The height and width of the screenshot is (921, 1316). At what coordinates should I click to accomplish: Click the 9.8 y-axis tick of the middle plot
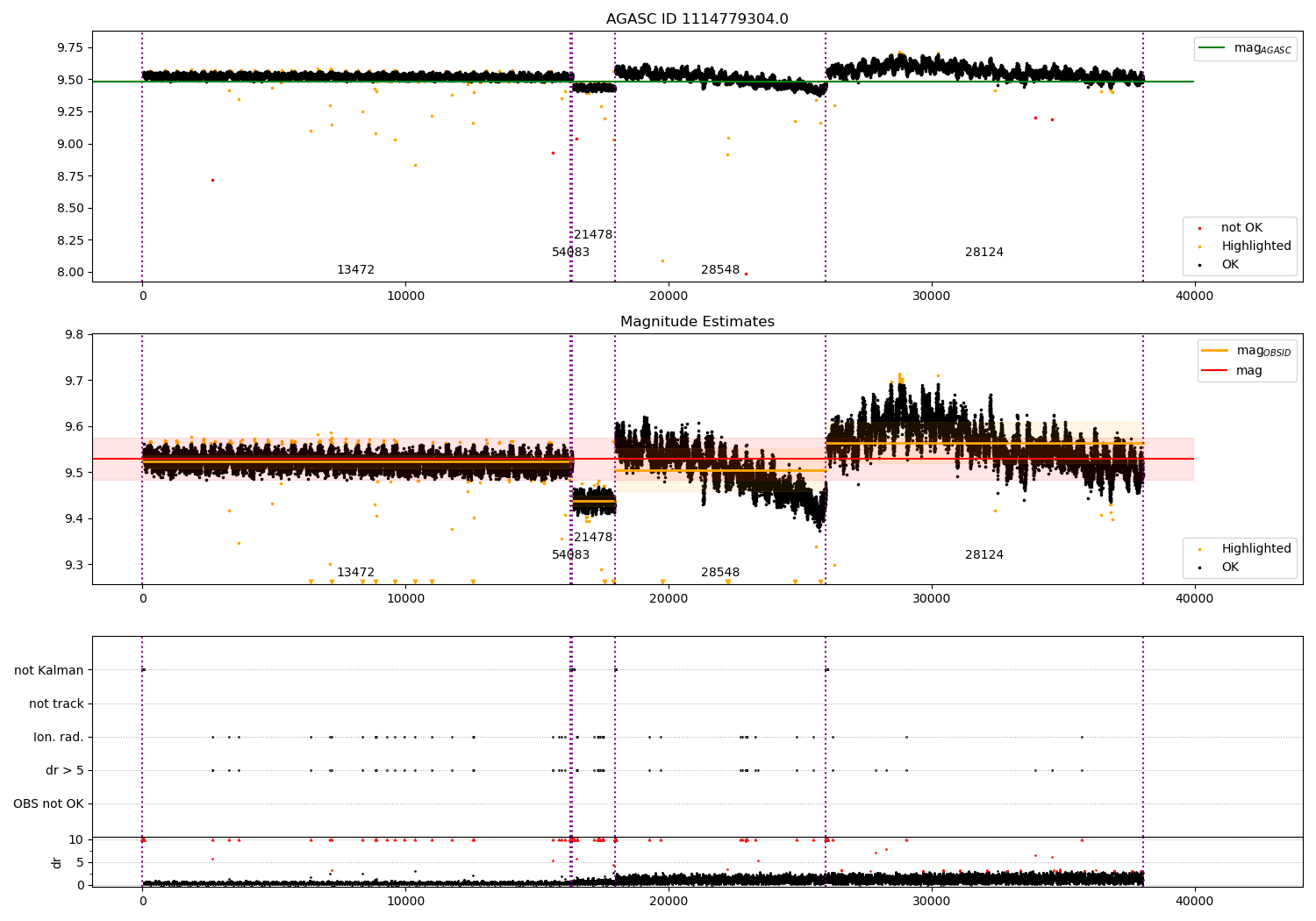pyautogui.click(x=74, y=334)
